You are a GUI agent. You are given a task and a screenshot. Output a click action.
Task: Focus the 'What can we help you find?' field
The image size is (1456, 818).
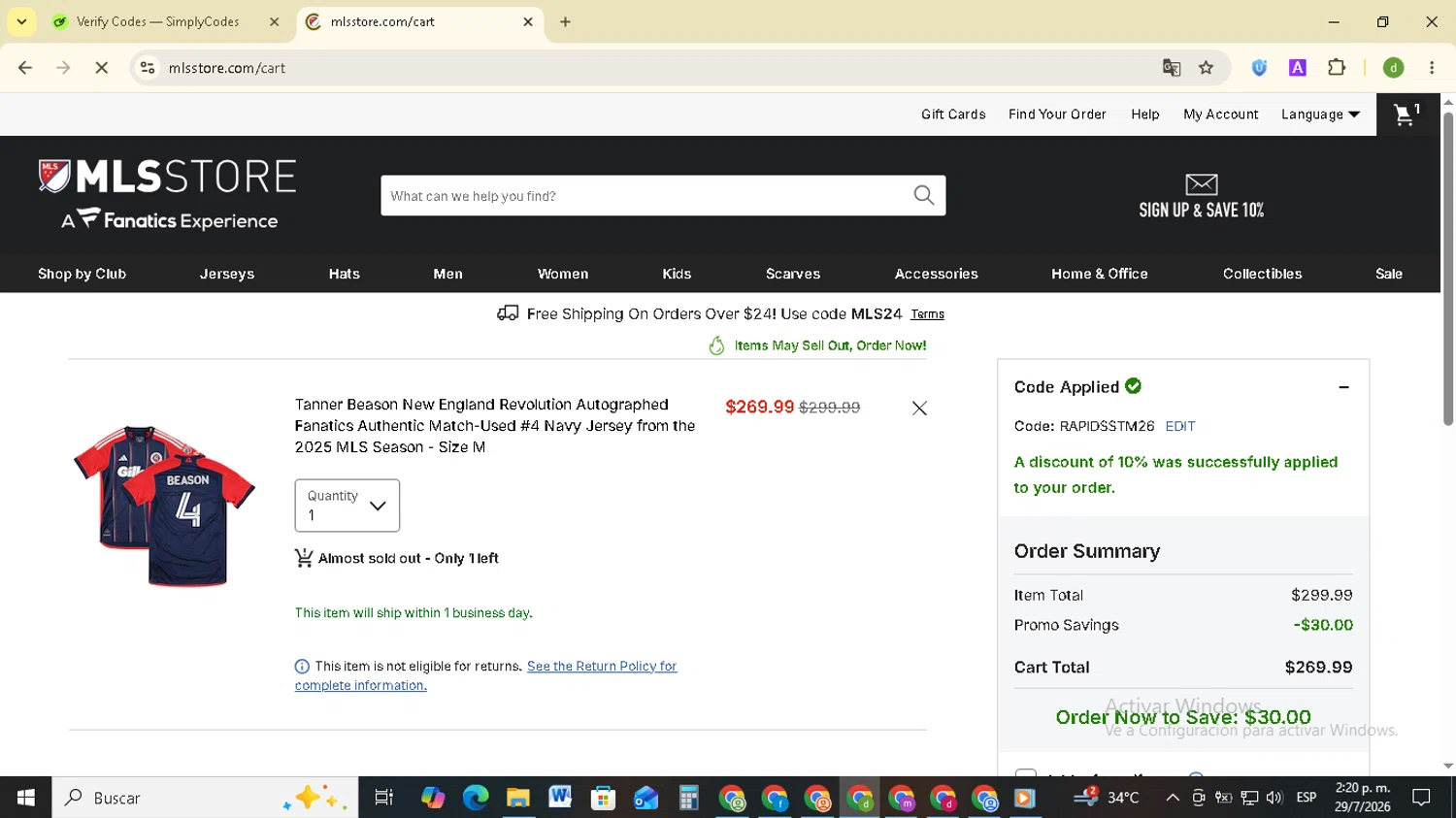pyautogui.click(x=646, y=195)
